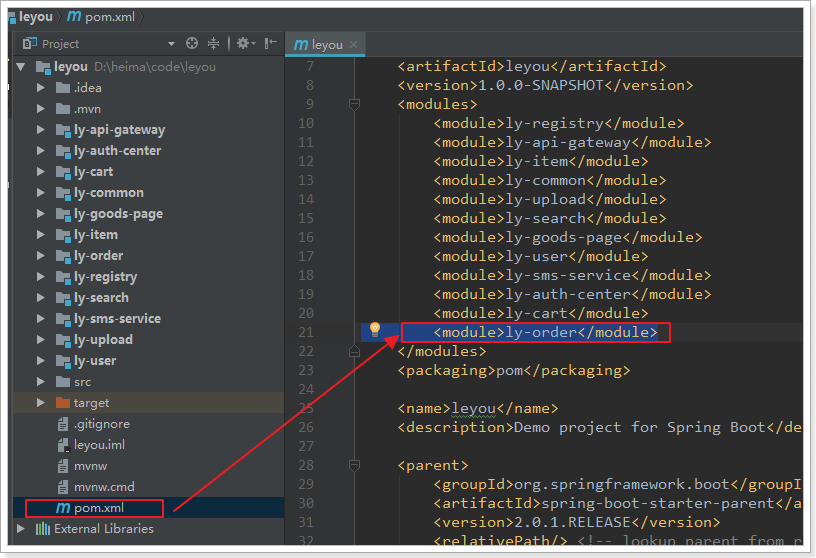Select the ly-search module folder

(x=101, y=298)
